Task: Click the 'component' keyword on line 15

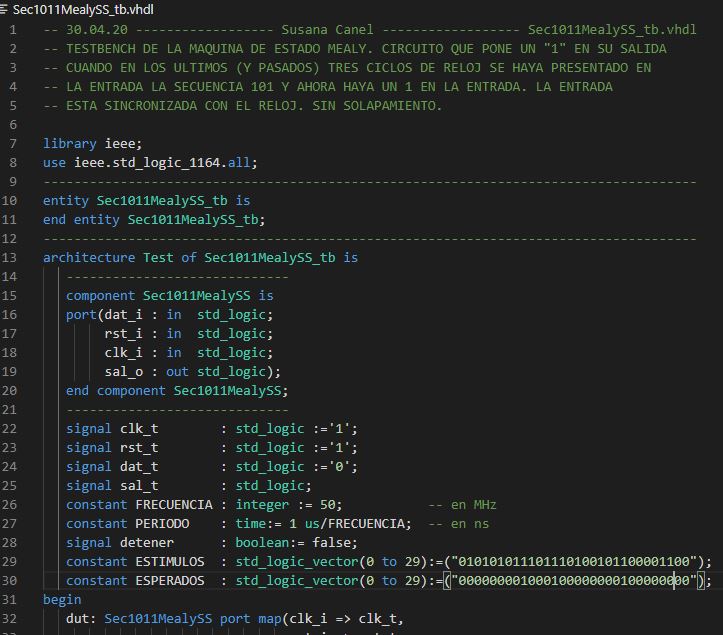Action: (100, 296)
